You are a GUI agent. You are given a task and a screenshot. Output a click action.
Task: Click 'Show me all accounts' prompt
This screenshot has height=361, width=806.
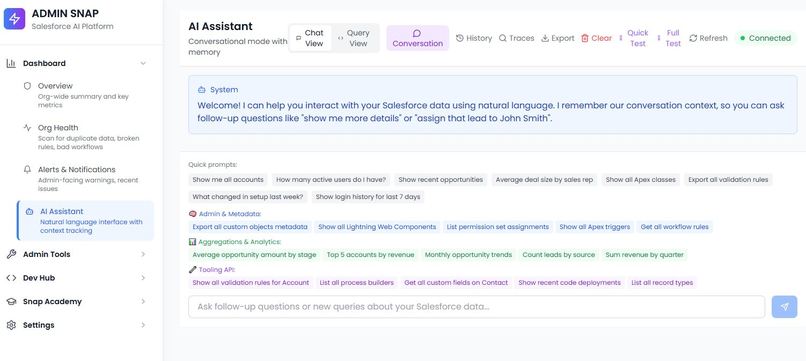click(228, 180)
